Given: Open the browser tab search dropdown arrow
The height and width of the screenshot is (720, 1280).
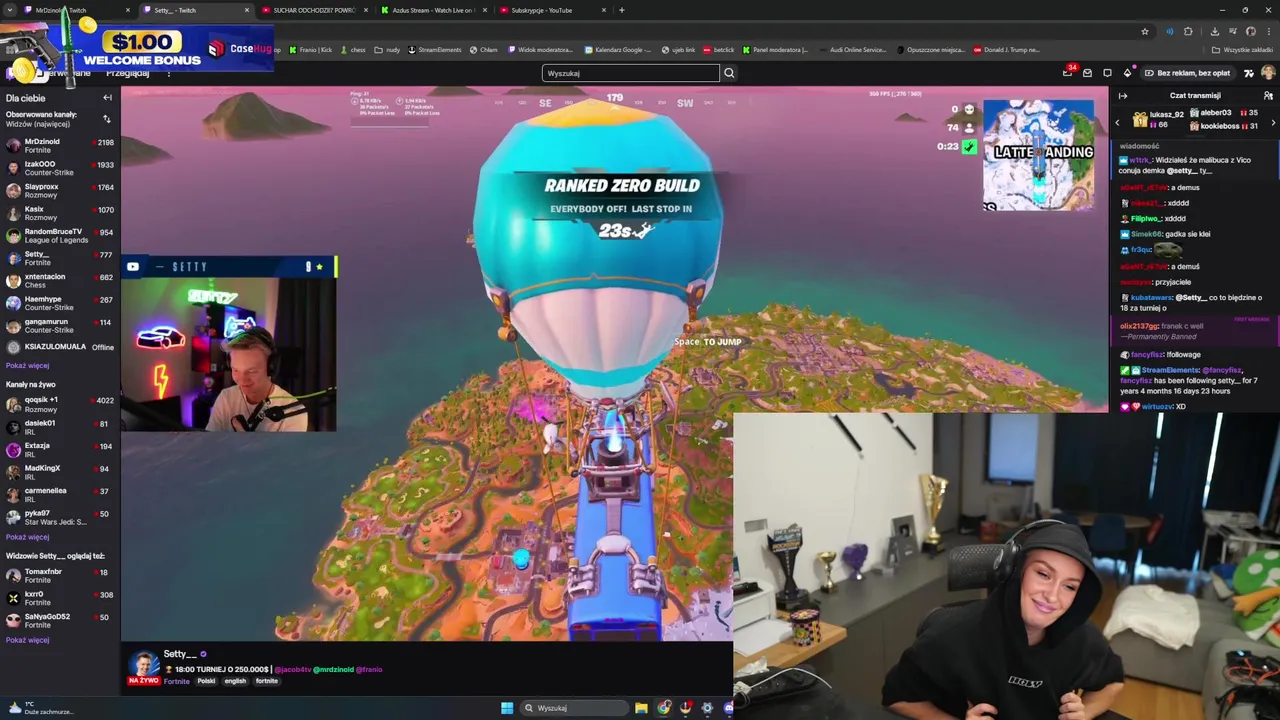Looking at the screenshot, I should click(11, 10).
